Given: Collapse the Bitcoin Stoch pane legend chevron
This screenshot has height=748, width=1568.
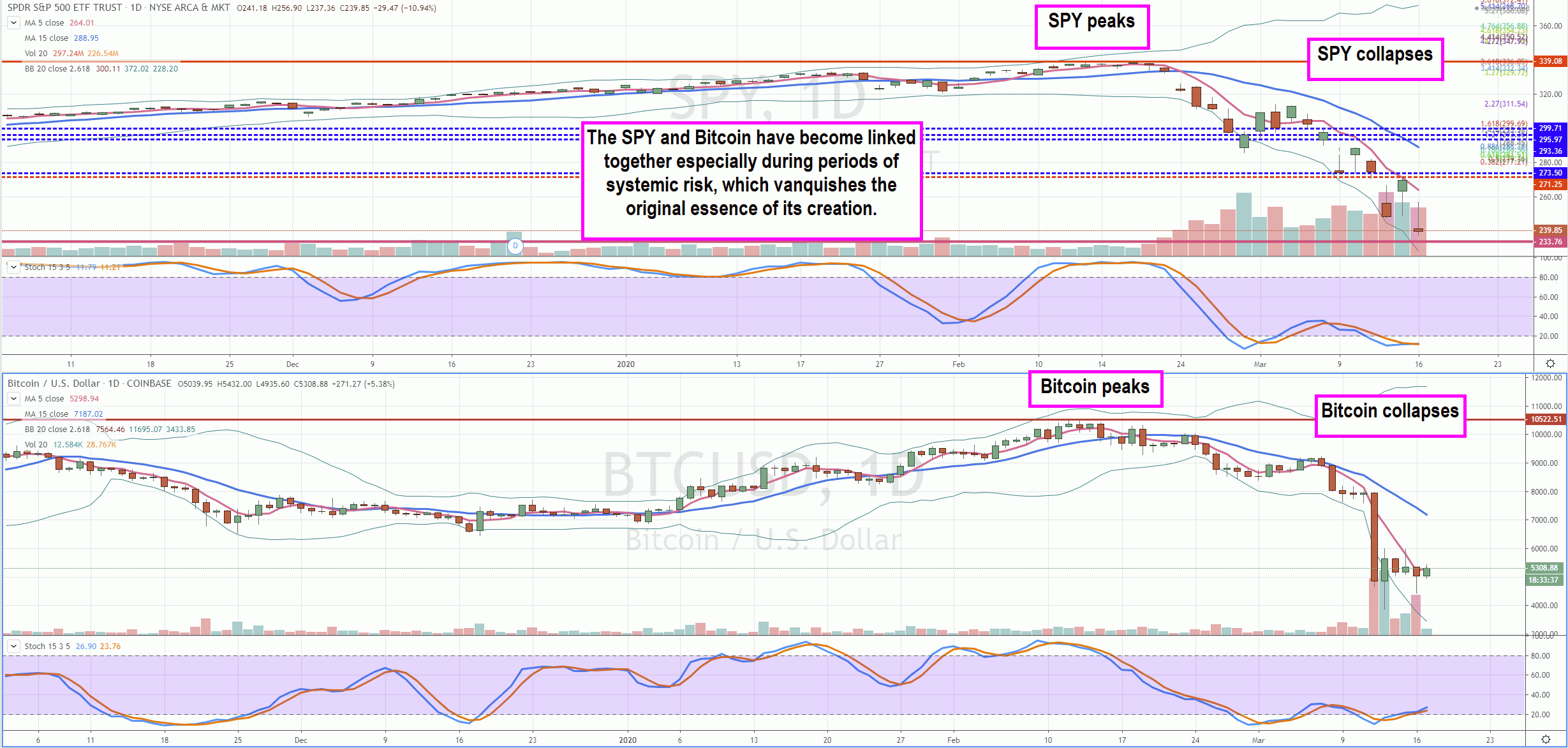Looking at the screenshot, I should click(x=13, y=647).
